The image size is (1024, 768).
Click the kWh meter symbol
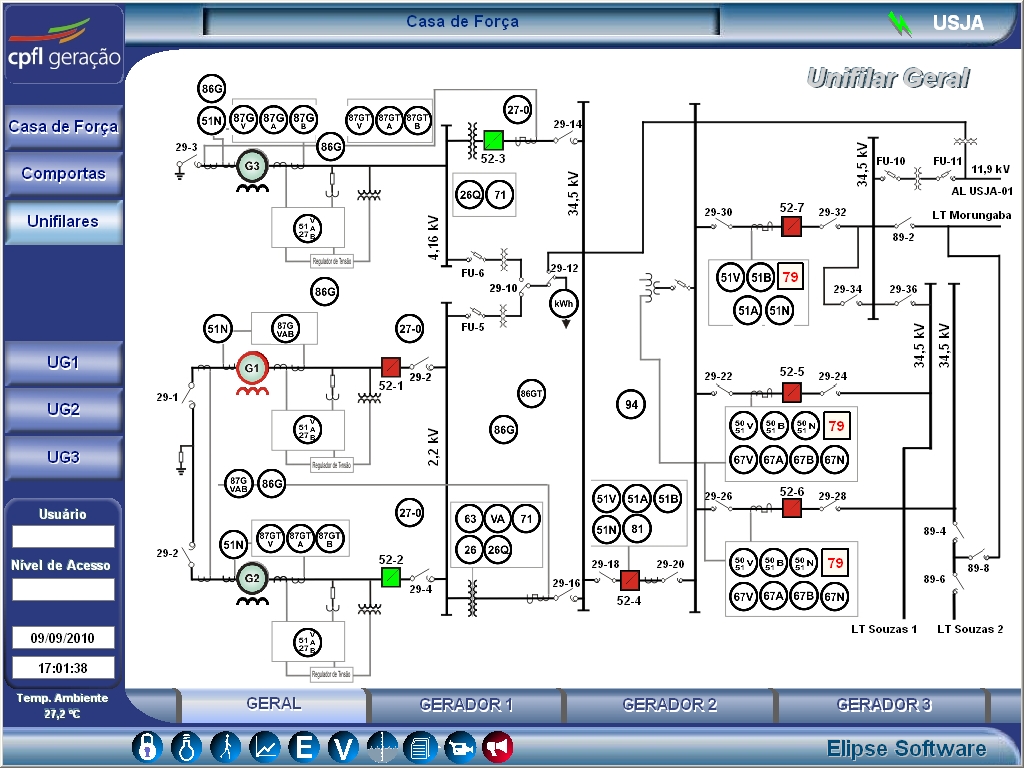[564, 304]
